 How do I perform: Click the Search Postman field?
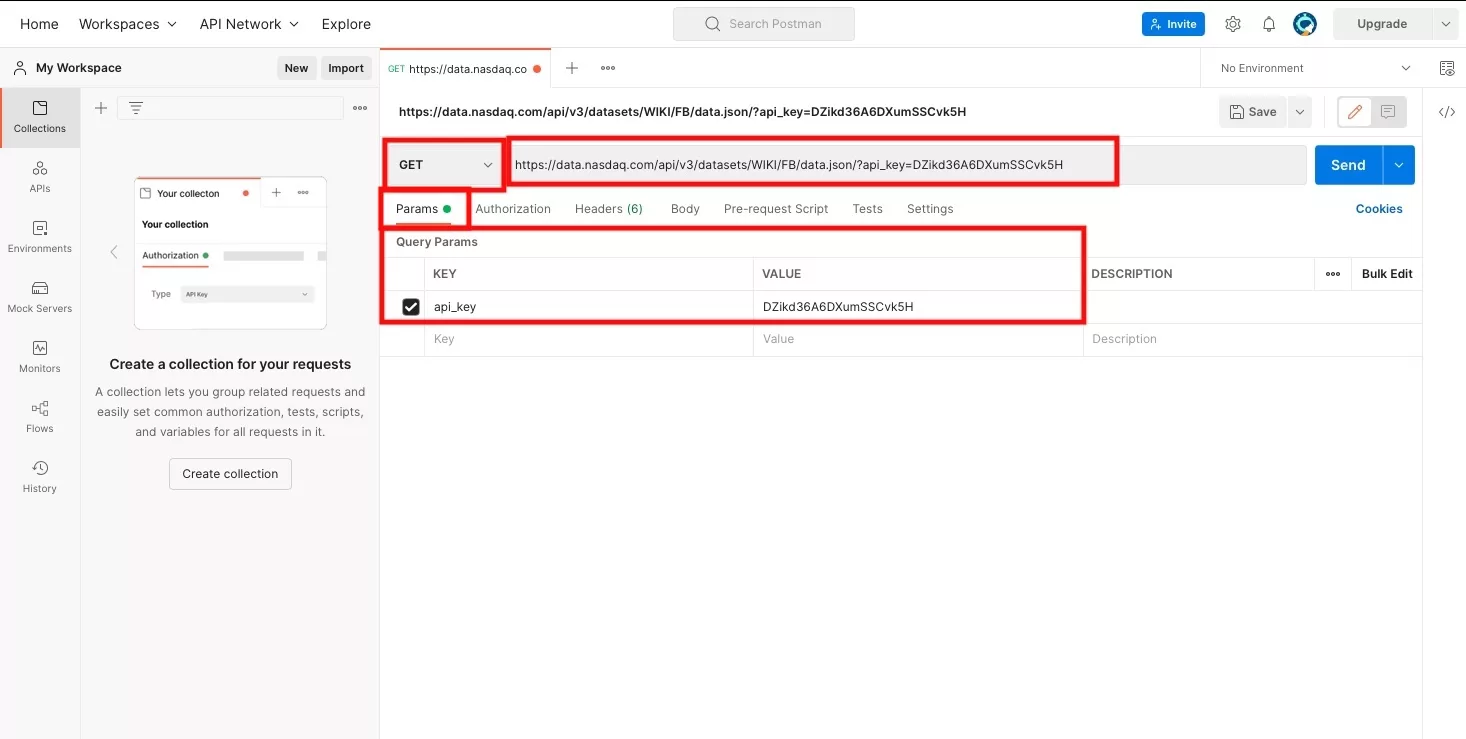coord(764,24)
